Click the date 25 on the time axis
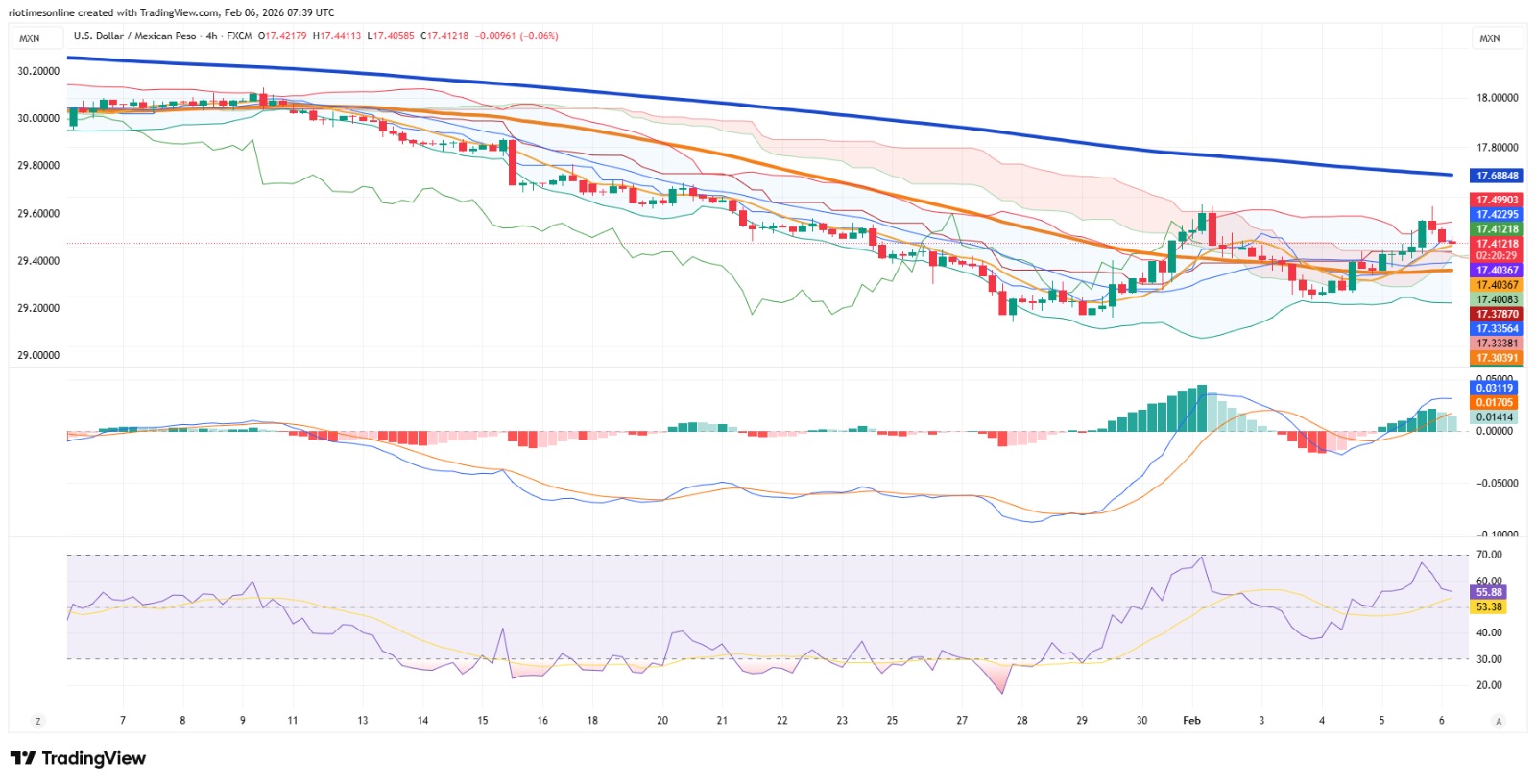Screen dimensions: 1536x784 tap(892, 720)
